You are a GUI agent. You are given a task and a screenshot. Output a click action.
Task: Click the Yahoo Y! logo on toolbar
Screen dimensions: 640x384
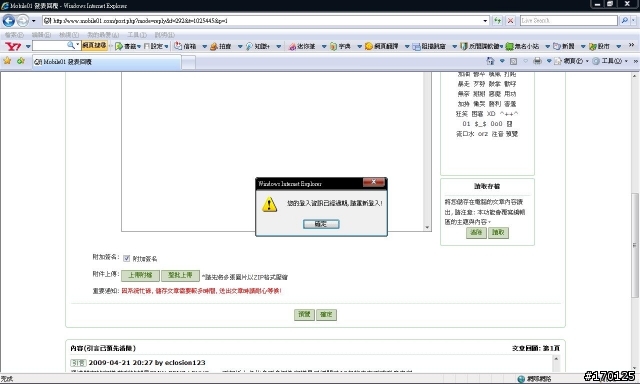coord(13,46)
